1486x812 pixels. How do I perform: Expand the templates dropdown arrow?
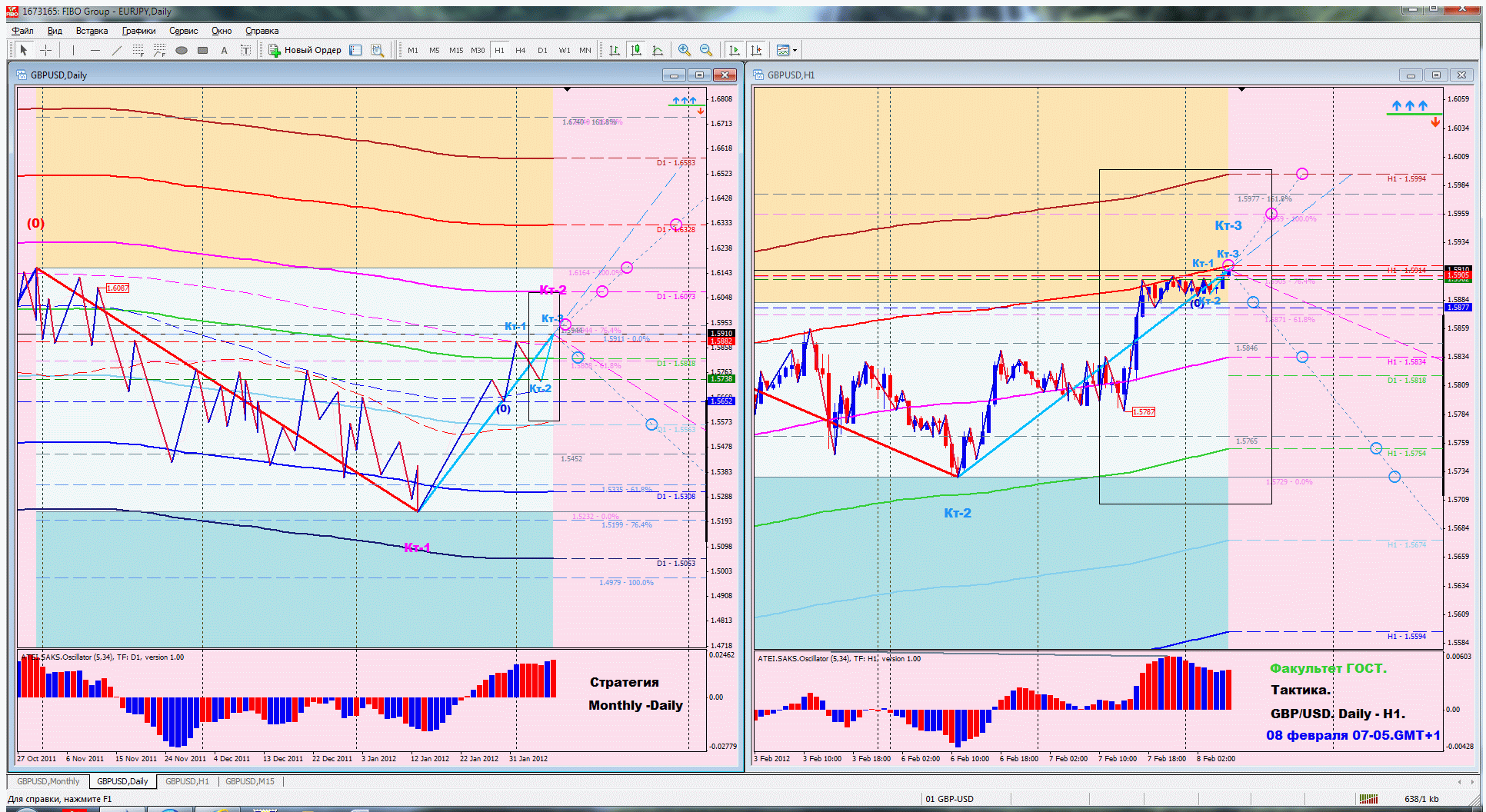pos(795,50)
